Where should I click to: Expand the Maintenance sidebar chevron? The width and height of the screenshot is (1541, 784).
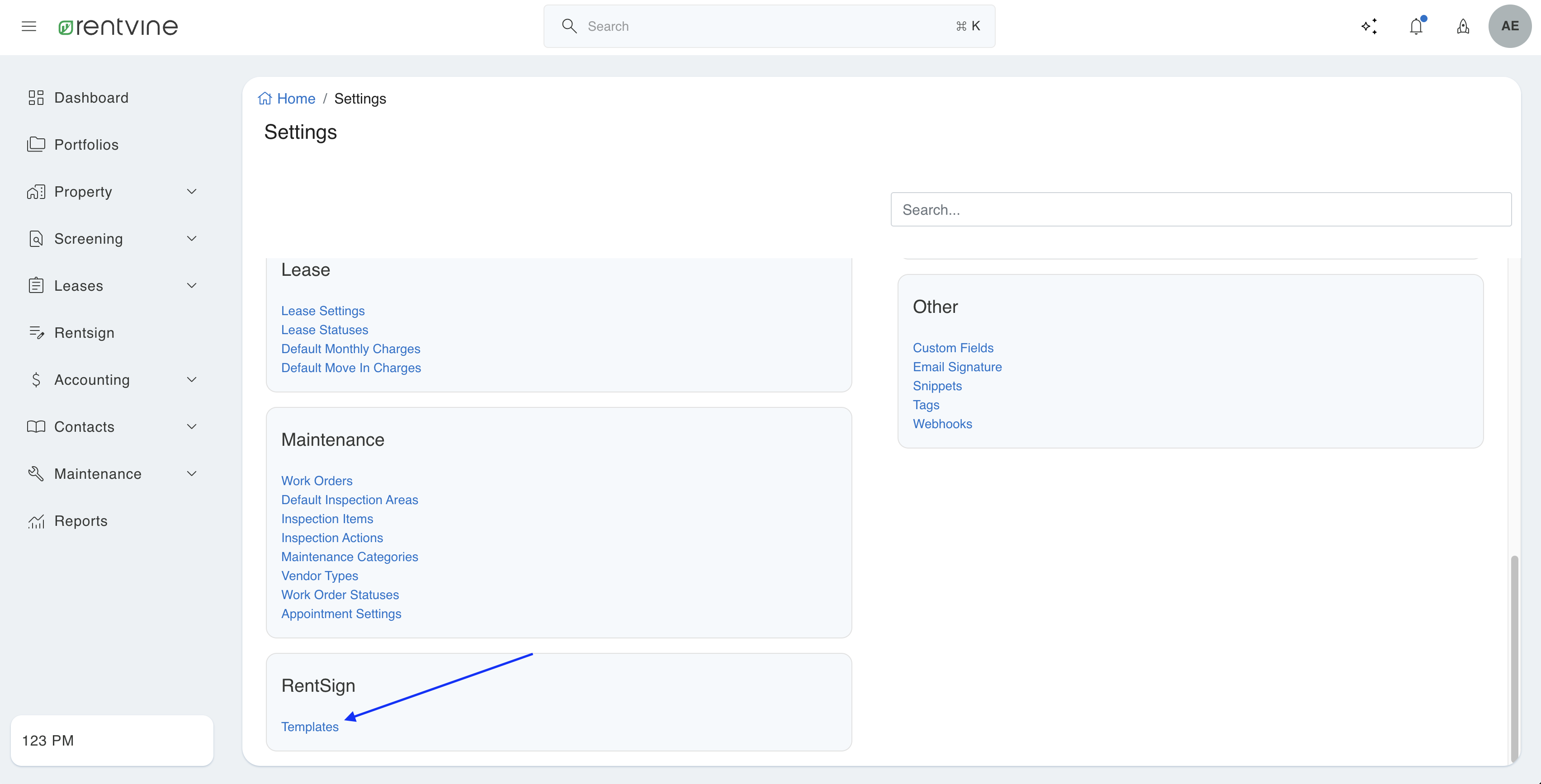(x=191, y=474)
